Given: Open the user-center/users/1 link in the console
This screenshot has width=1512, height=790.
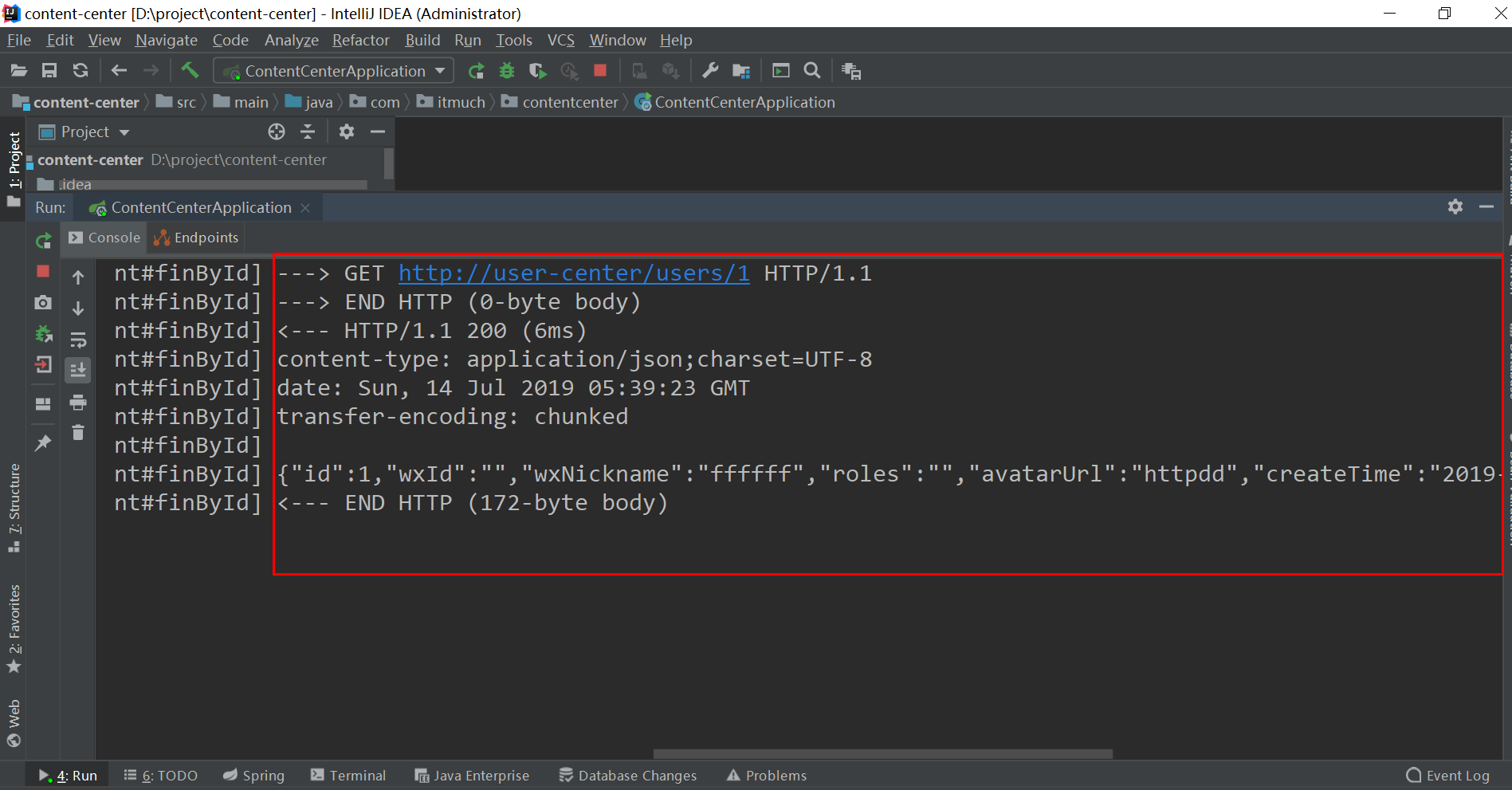Looking at the screenshot, I should (574, 273).
